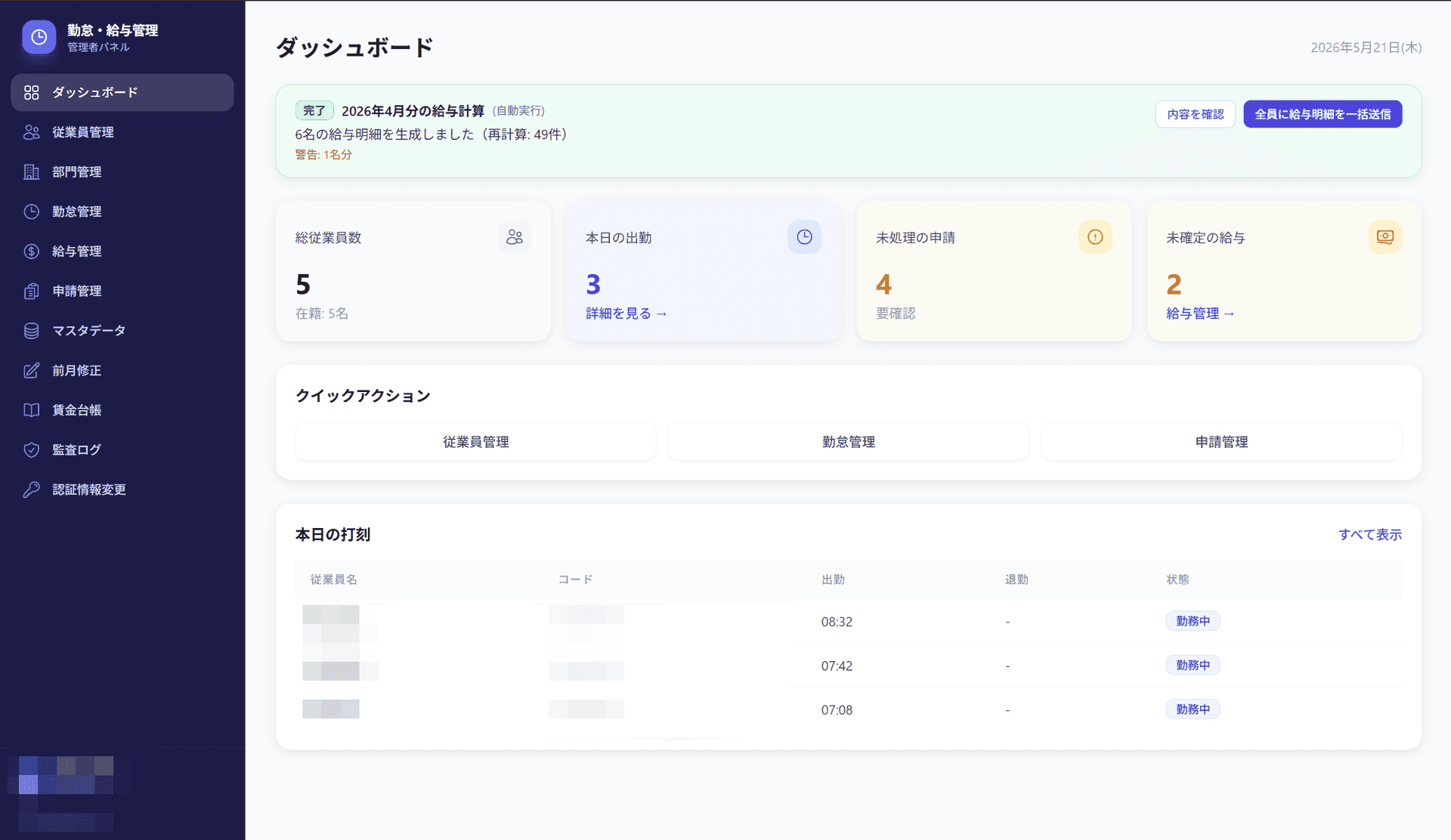Screen dimensions: 1451x840
Task: Click the 従業員名 column header
Action: pyautogui.click(x=333, y=579)
